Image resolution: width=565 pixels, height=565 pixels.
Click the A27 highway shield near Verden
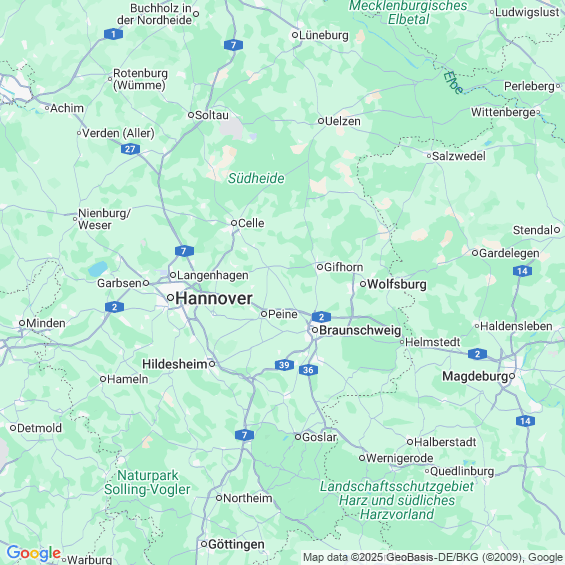coord(130,149)
